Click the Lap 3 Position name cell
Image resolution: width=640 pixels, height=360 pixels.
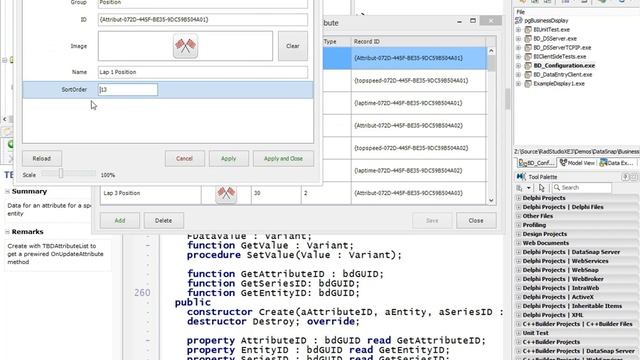[x=151, y=193]
